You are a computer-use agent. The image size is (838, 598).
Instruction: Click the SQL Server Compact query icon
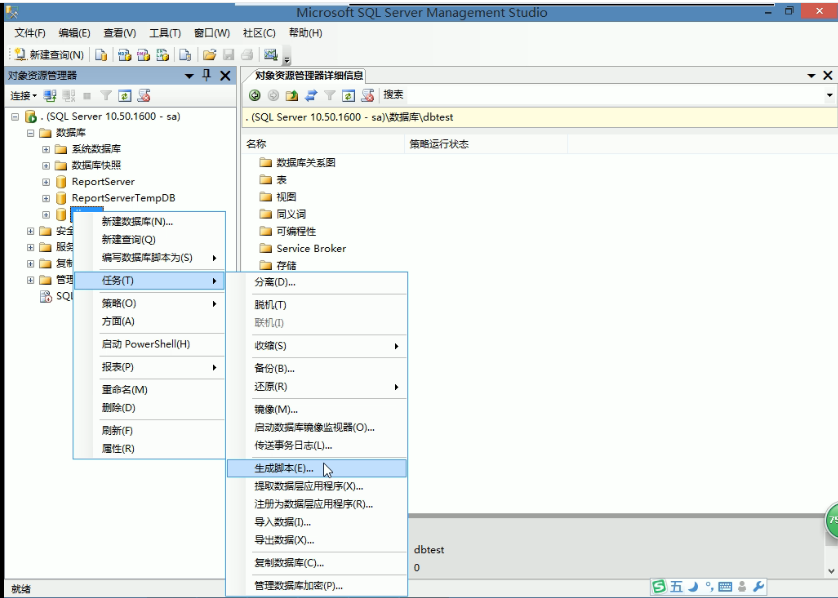[185, 55]
